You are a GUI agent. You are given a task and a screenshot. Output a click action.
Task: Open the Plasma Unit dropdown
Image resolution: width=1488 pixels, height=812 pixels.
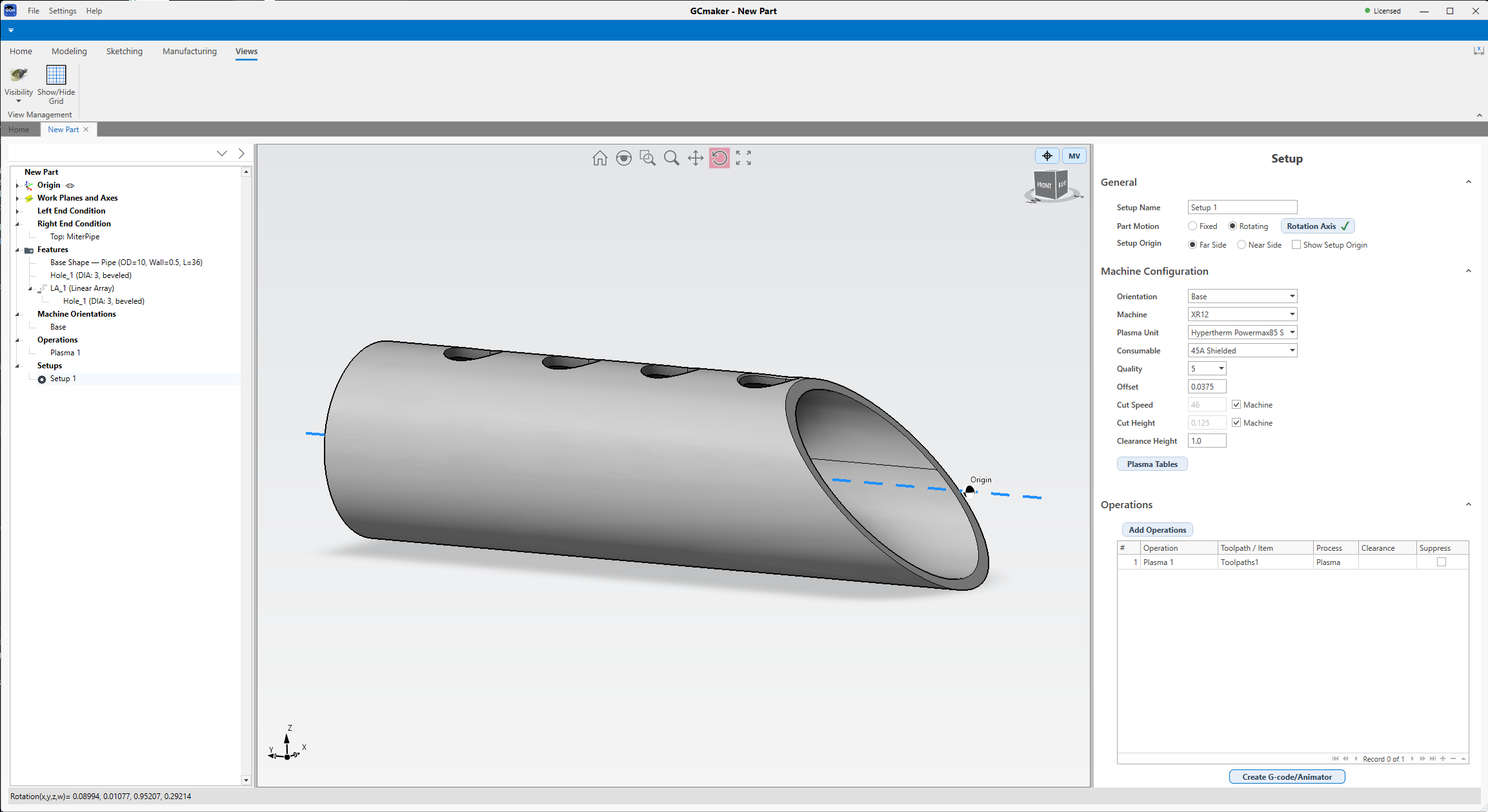pyautogui.click(x=1292, y=333)
